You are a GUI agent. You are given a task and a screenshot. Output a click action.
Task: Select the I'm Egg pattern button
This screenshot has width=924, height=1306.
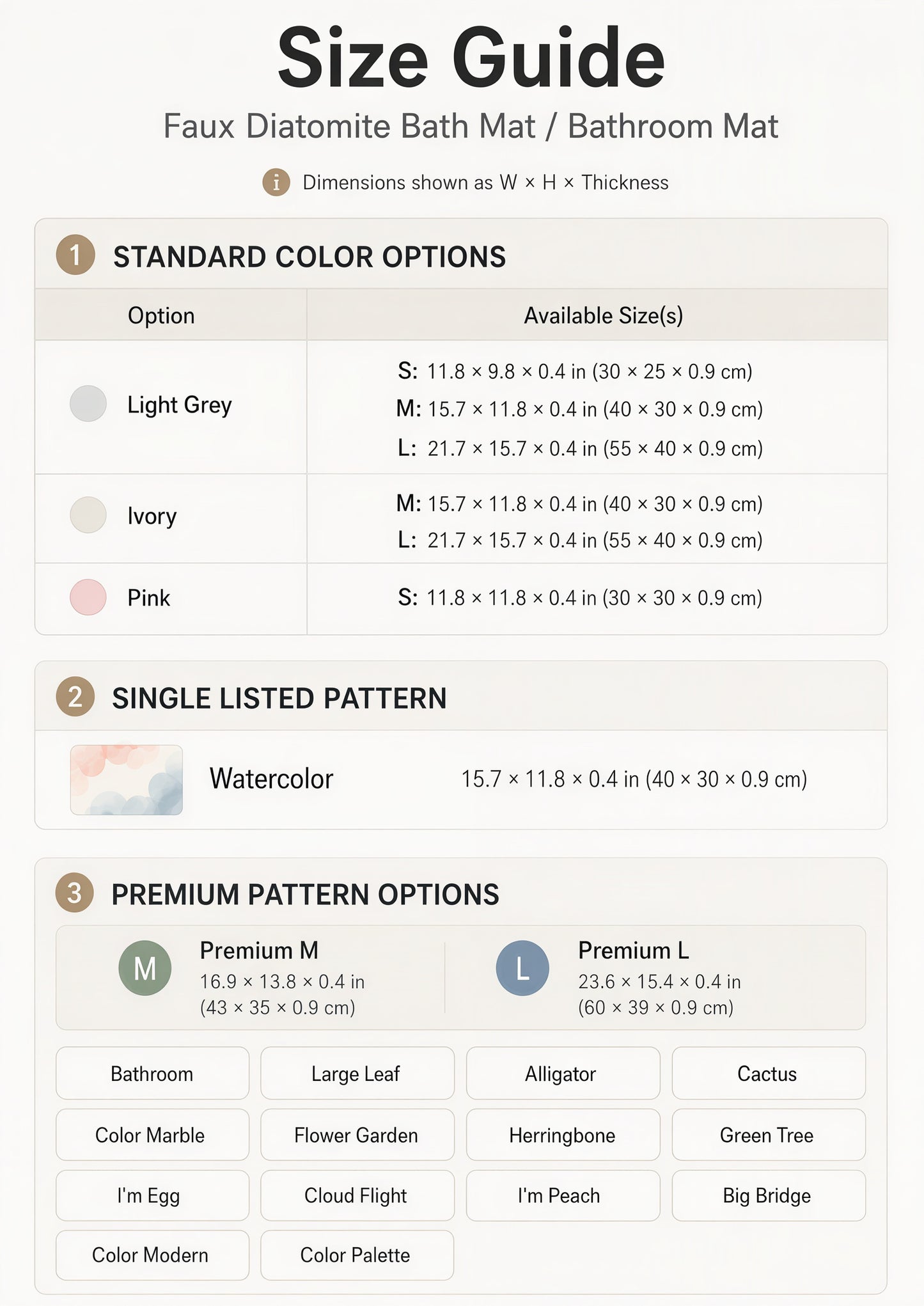pyautogui.click(x=152, y=1195)
